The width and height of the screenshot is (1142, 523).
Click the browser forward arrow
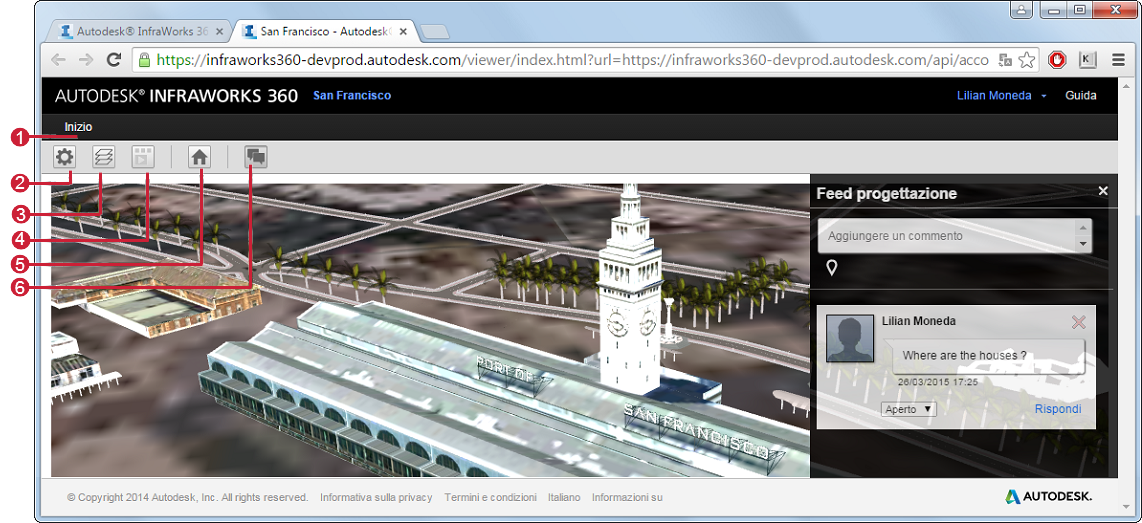point(86,60)
